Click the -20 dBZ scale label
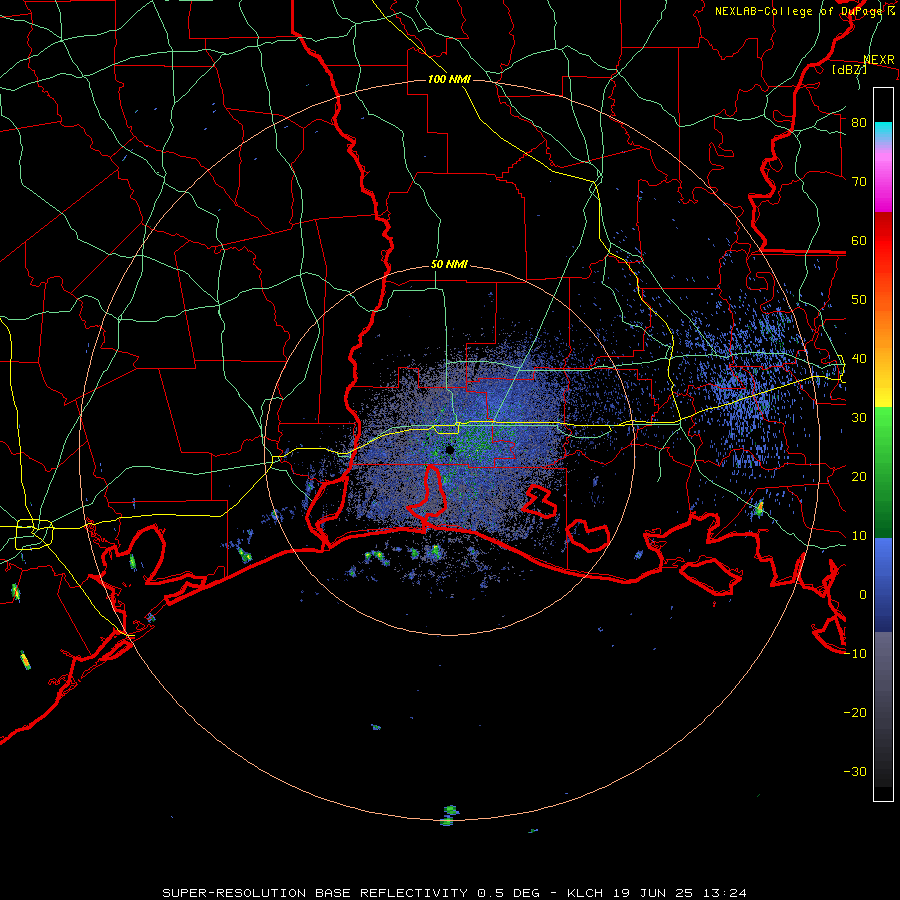Viewport: 900px width, 900px height. [x=855, y=713]
